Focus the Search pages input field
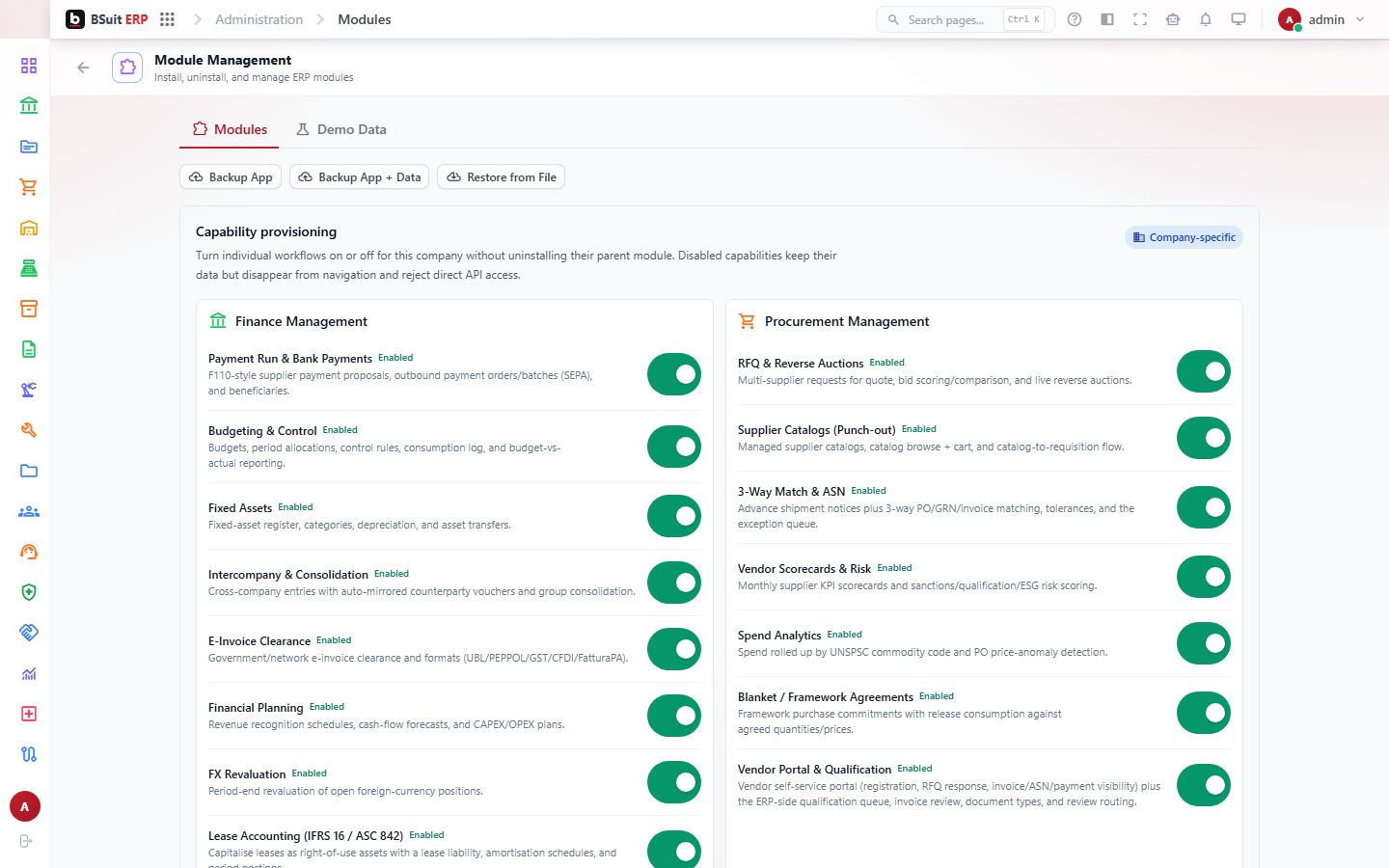Screen dimensions: 1389x868 click(965, 19)
